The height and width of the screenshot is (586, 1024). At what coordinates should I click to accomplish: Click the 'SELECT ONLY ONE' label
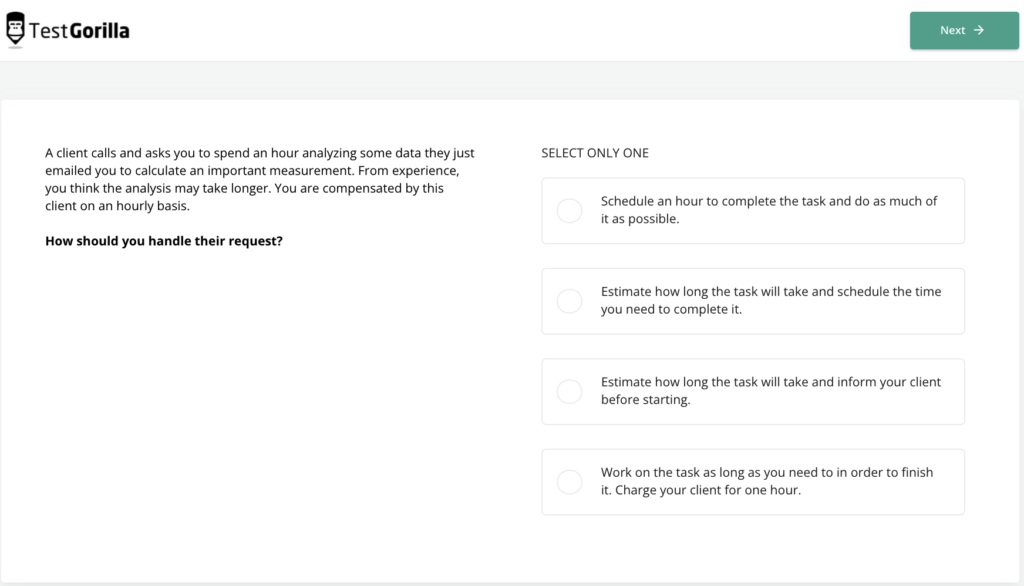[x=595, y=153]
